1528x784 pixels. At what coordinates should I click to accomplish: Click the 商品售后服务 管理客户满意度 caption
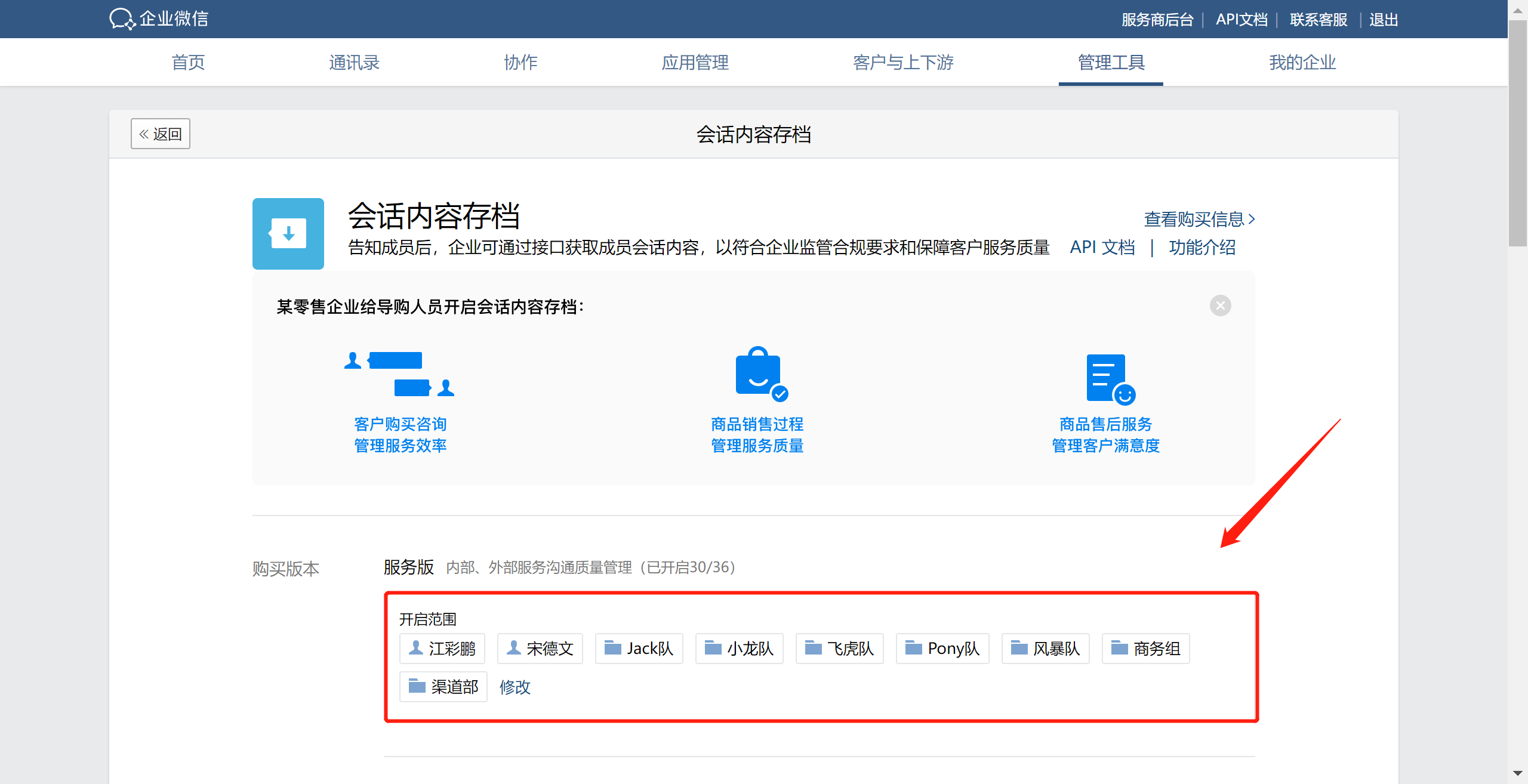(x=1106, y=435)
